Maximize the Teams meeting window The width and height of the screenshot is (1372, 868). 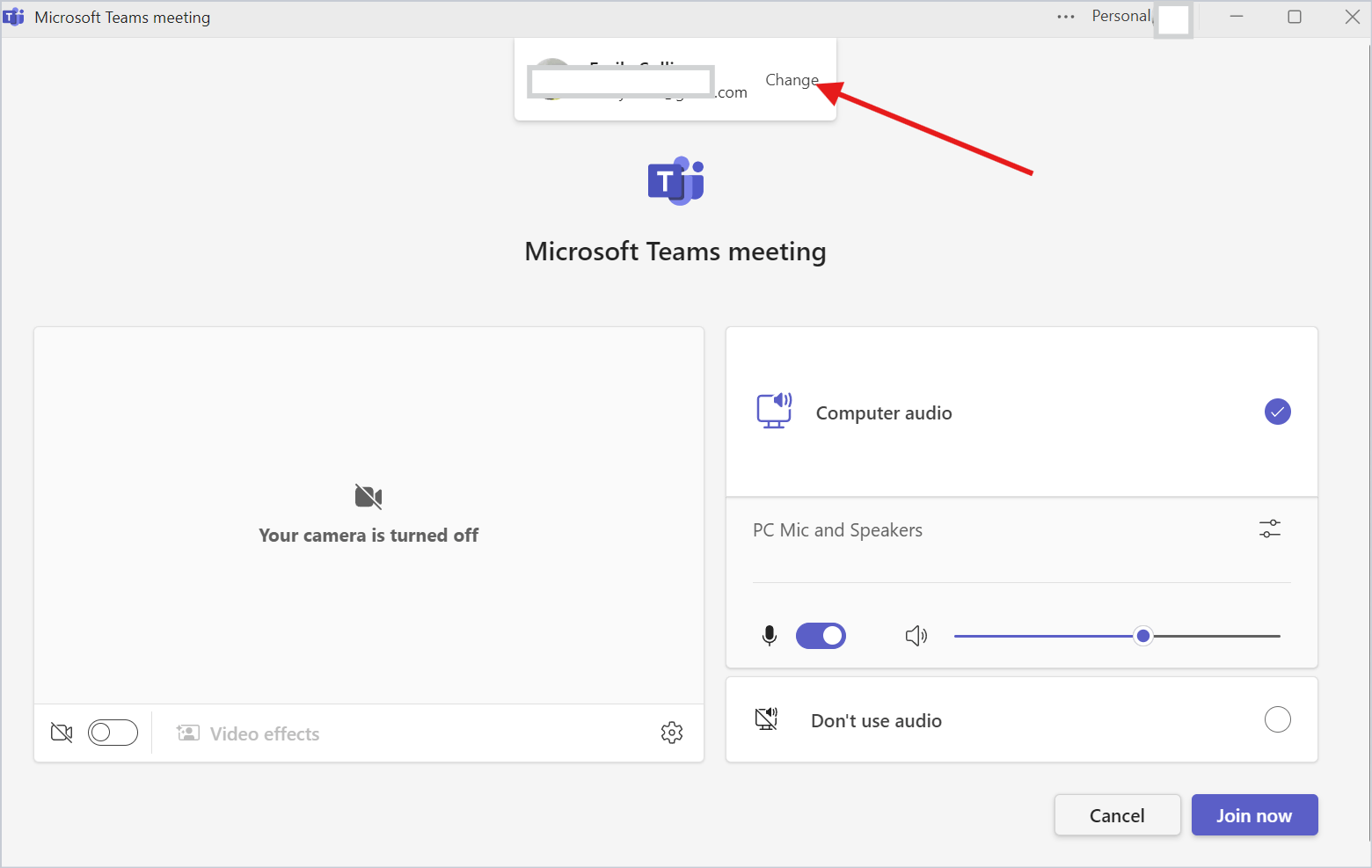click(x=1295, y=17)
